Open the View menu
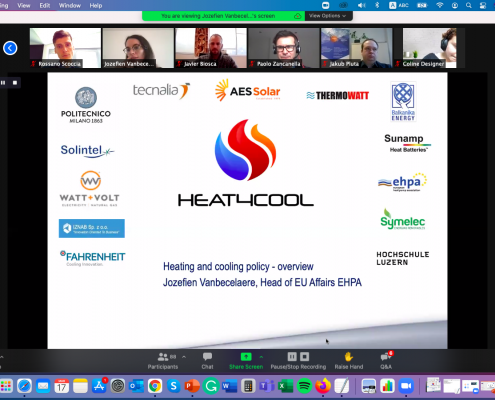495x400 pixels. pos(24,5)
